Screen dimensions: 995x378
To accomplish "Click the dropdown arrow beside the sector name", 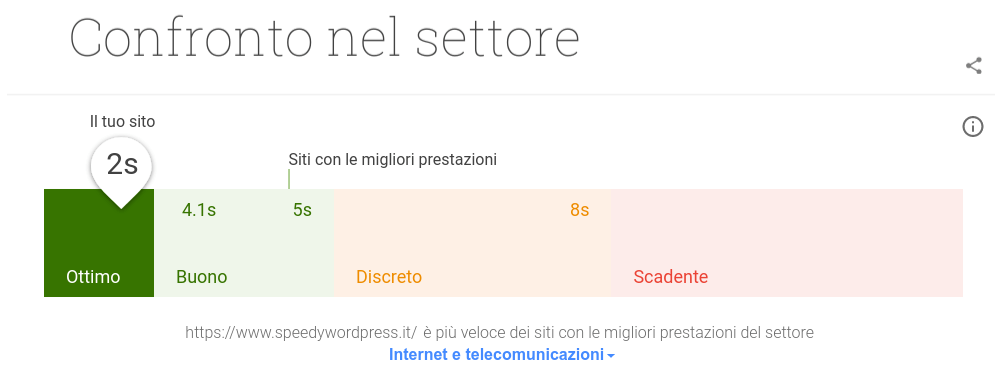I will pyautogui.click(x=610, y=356).
